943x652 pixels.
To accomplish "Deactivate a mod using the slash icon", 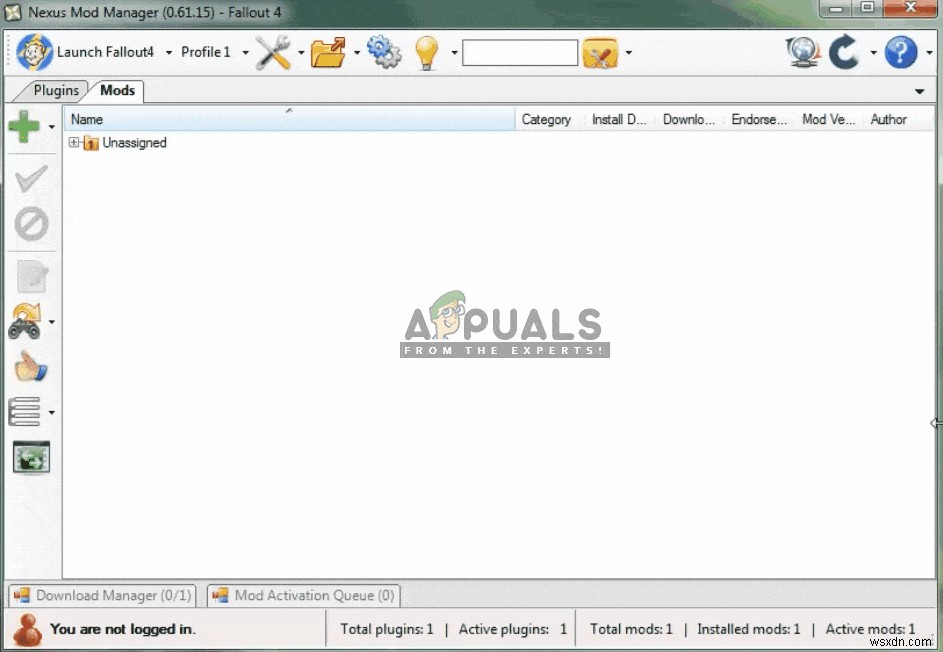I will pos(29,224).
